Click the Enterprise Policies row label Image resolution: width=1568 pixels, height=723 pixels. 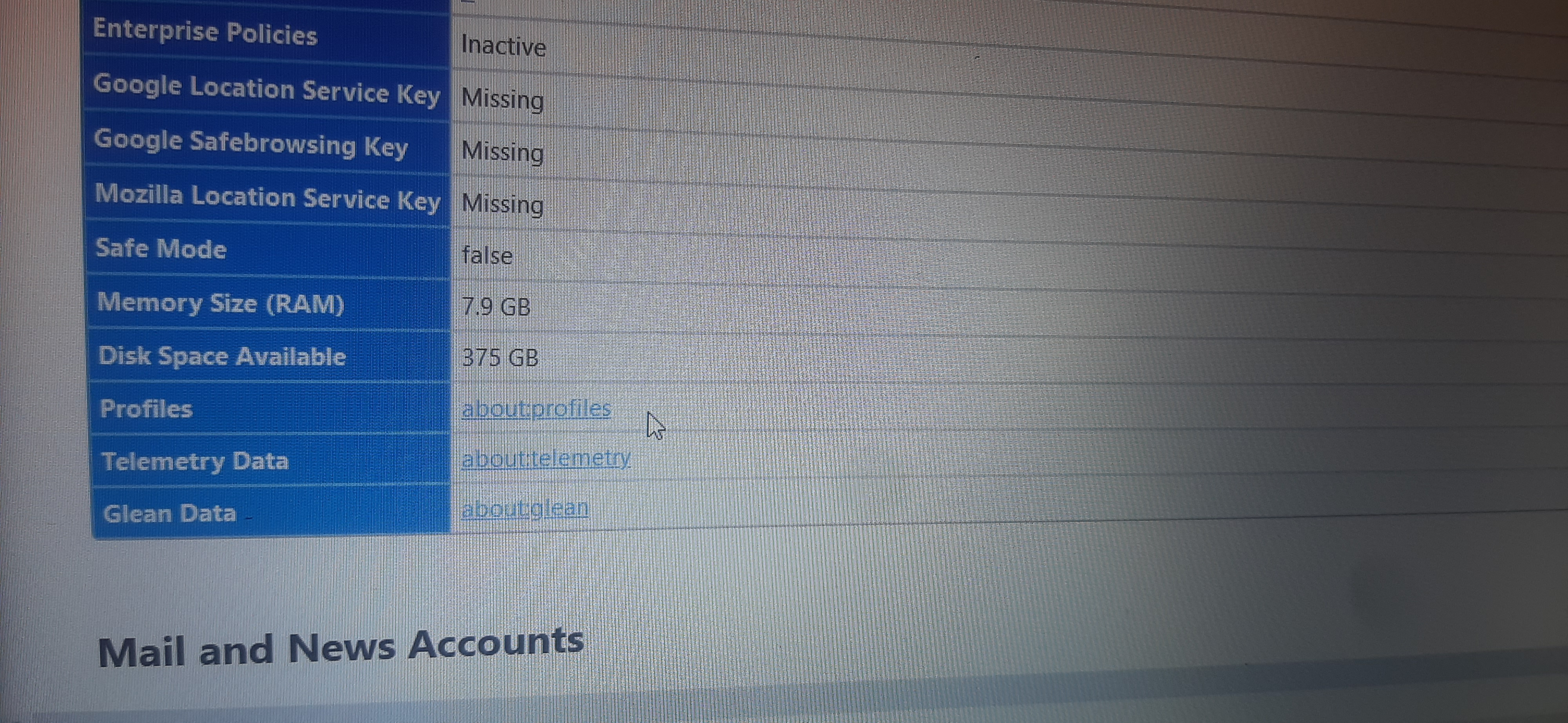pos(205,32)
